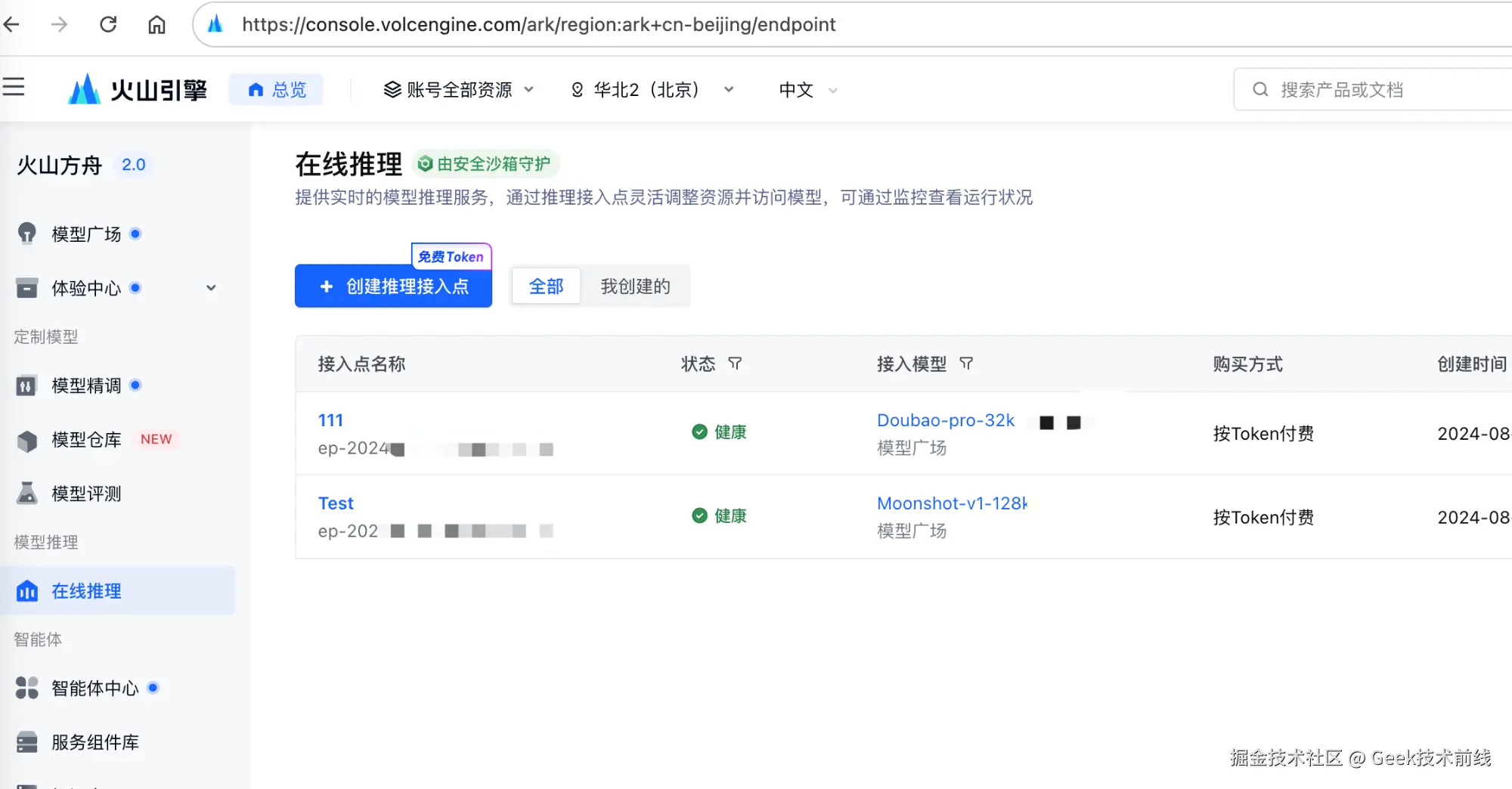The height and width of the screenshot is (789, 1512).
Task: Click 创建推理接入点 button
Action: (x=393, y=286)
